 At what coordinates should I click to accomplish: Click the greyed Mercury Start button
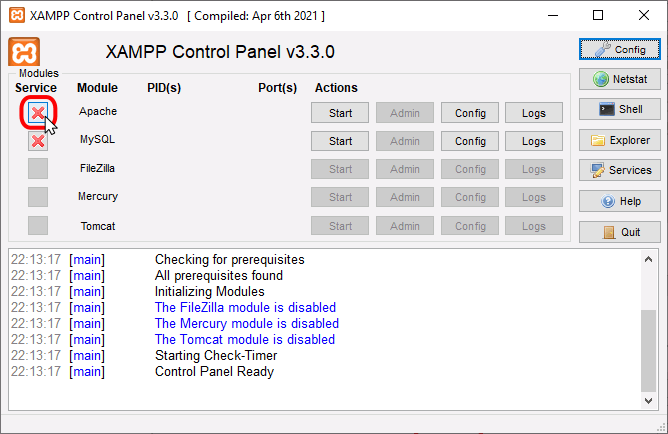(340, 197)
